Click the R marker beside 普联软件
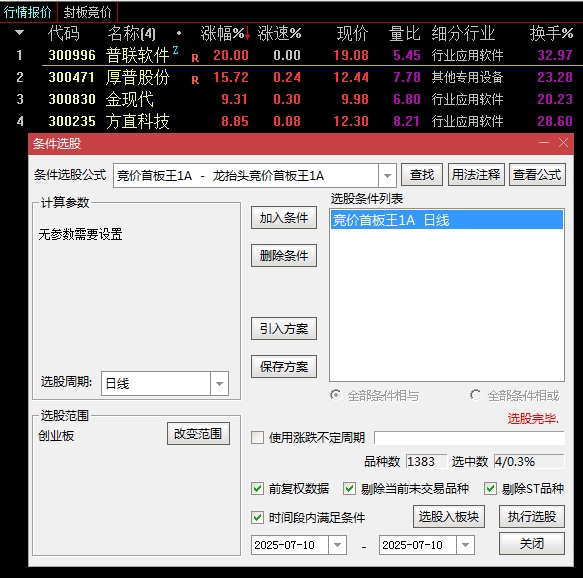The width and height of the screenshot is (583, 578). pyautogui.click(x=195, y=58)
